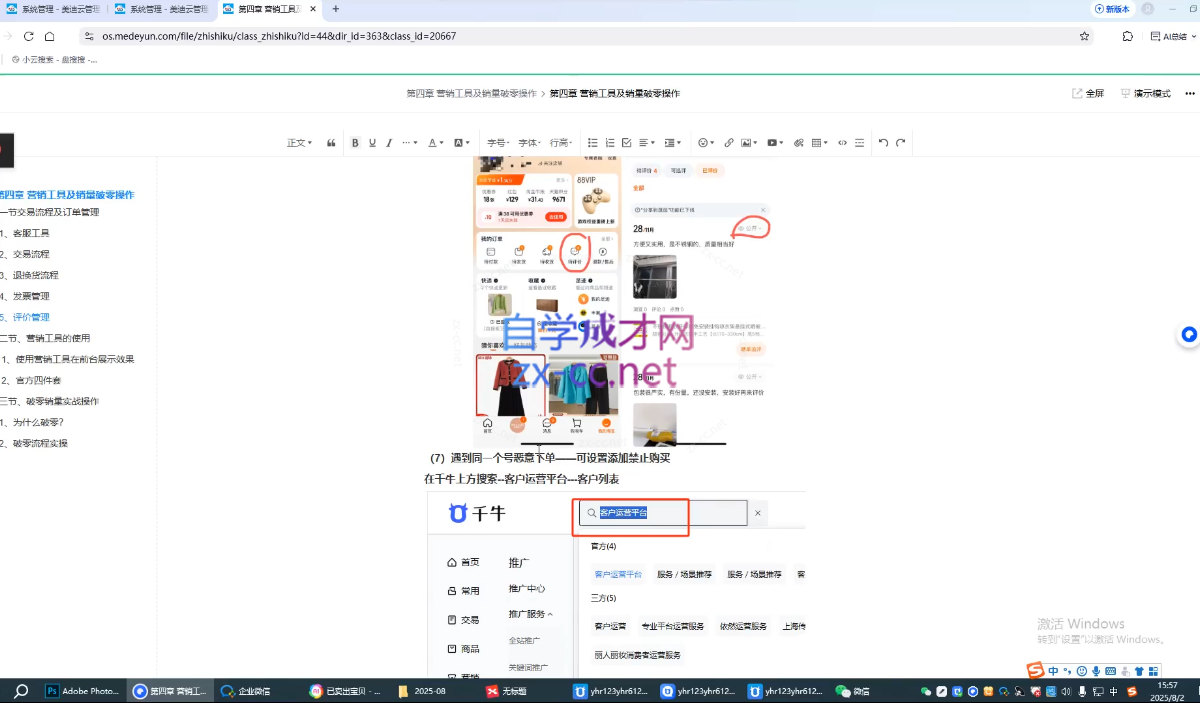This screenshot has width=1200, height=703.
Task: Click the redo arrow in editor toolbar
Action: 901,143
